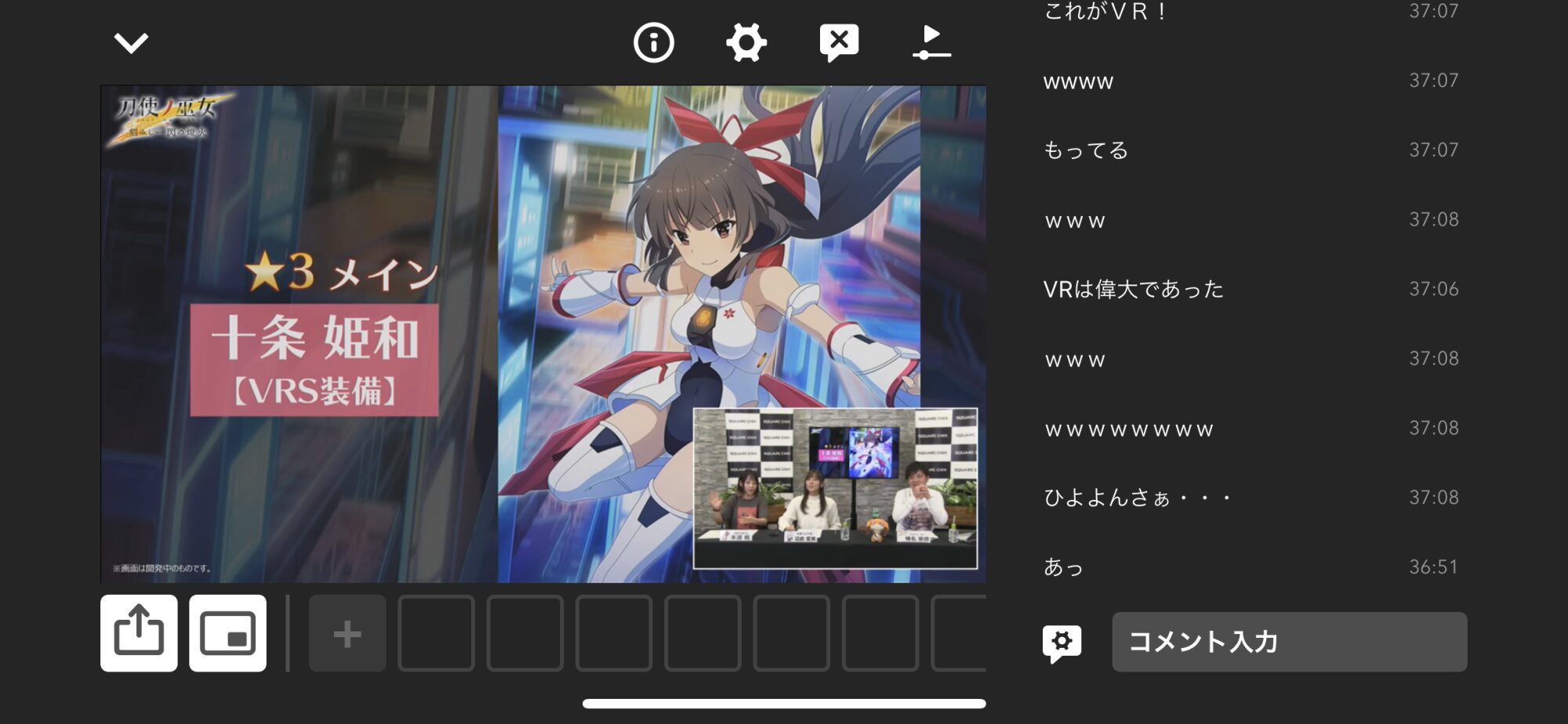
Task: Select the second empty slot after the plus button
Action: (524, 633)
